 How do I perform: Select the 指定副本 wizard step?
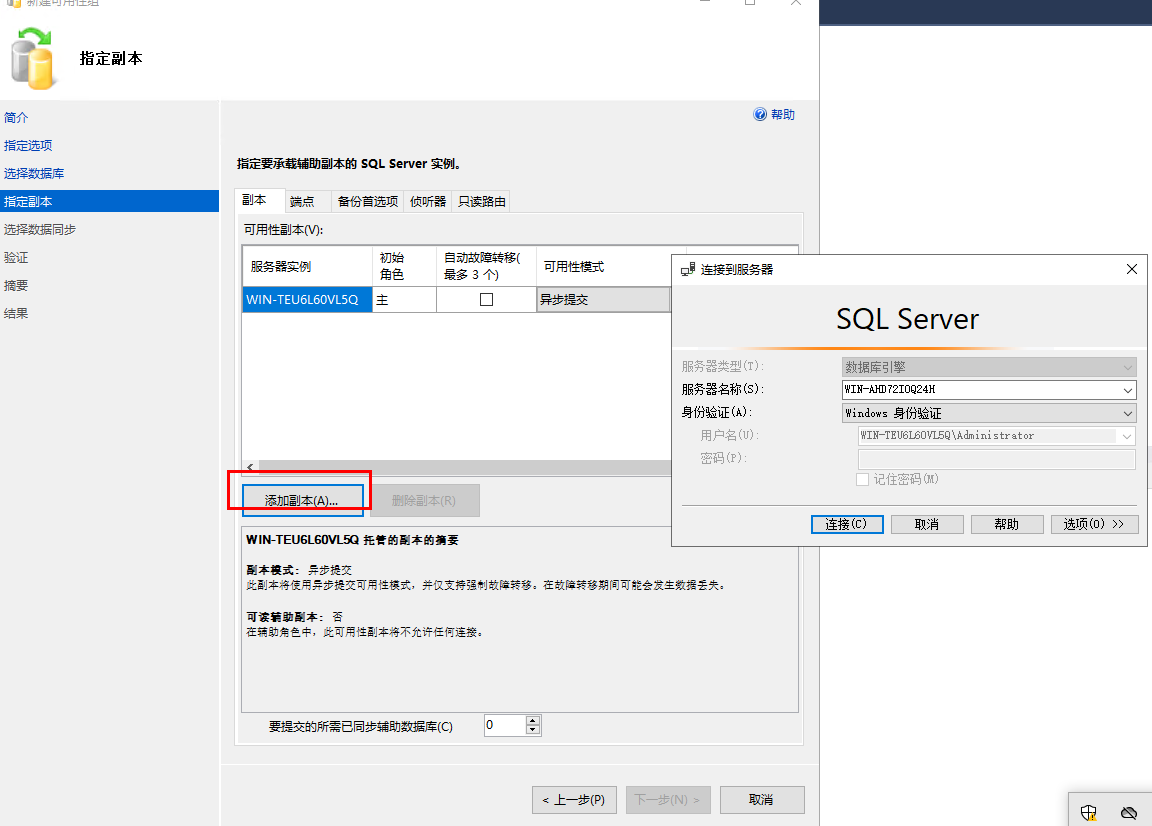pos(109,201)
